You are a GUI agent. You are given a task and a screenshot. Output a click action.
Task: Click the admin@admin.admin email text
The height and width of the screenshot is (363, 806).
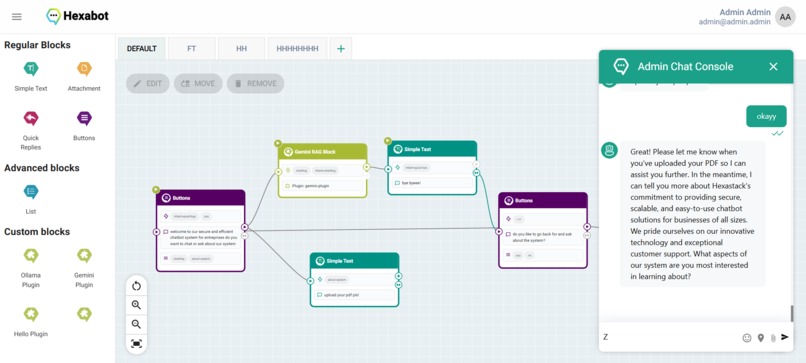(735, 22)
